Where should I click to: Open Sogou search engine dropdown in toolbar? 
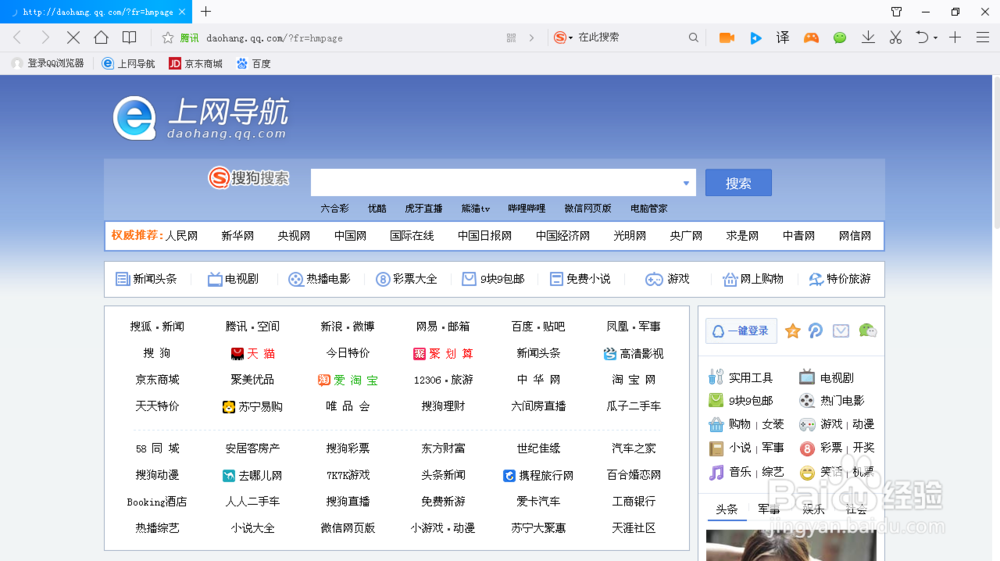(563, 38)
